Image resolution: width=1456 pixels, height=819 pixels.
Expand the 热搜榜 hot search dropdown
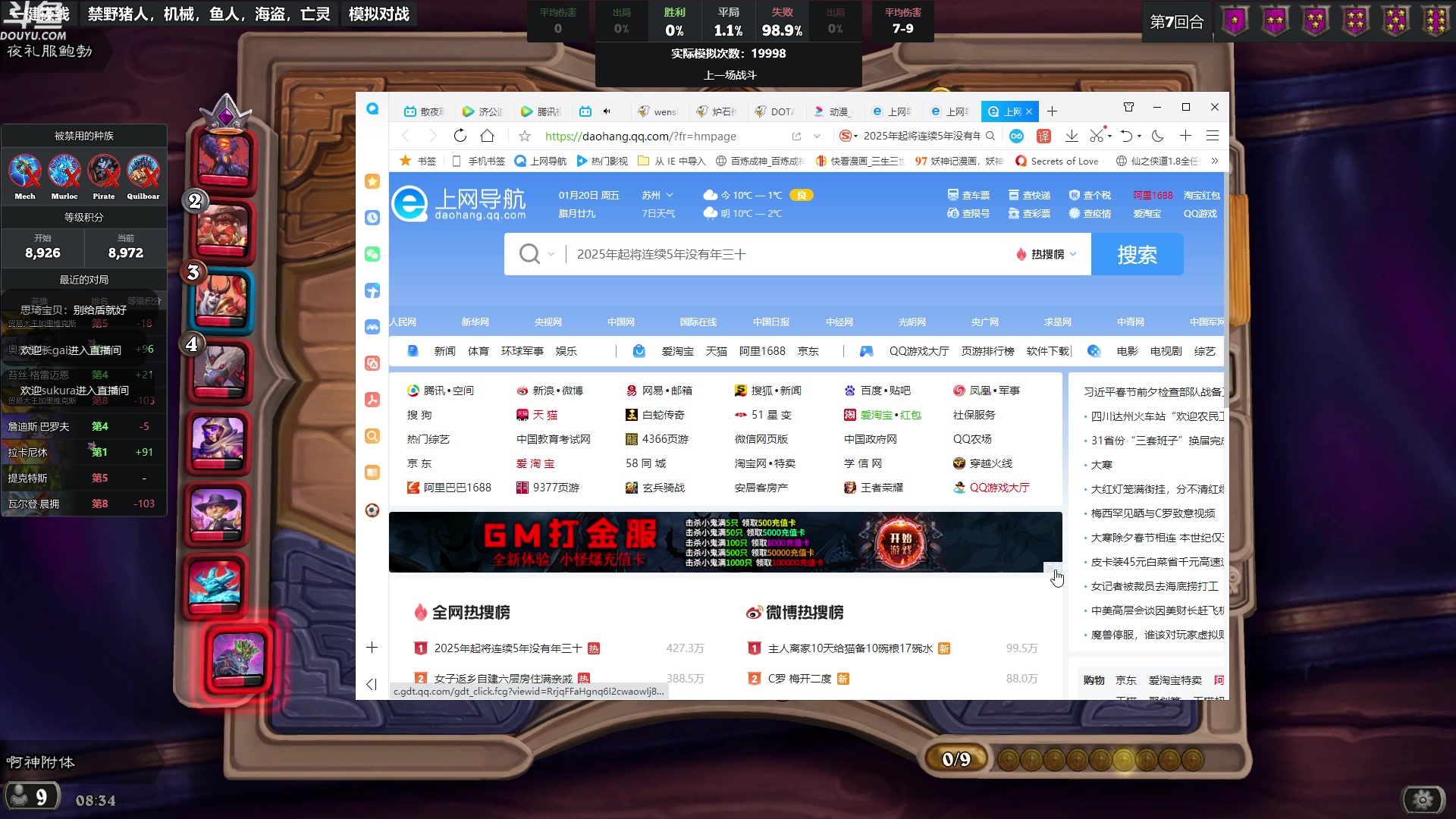(1046, 254)
